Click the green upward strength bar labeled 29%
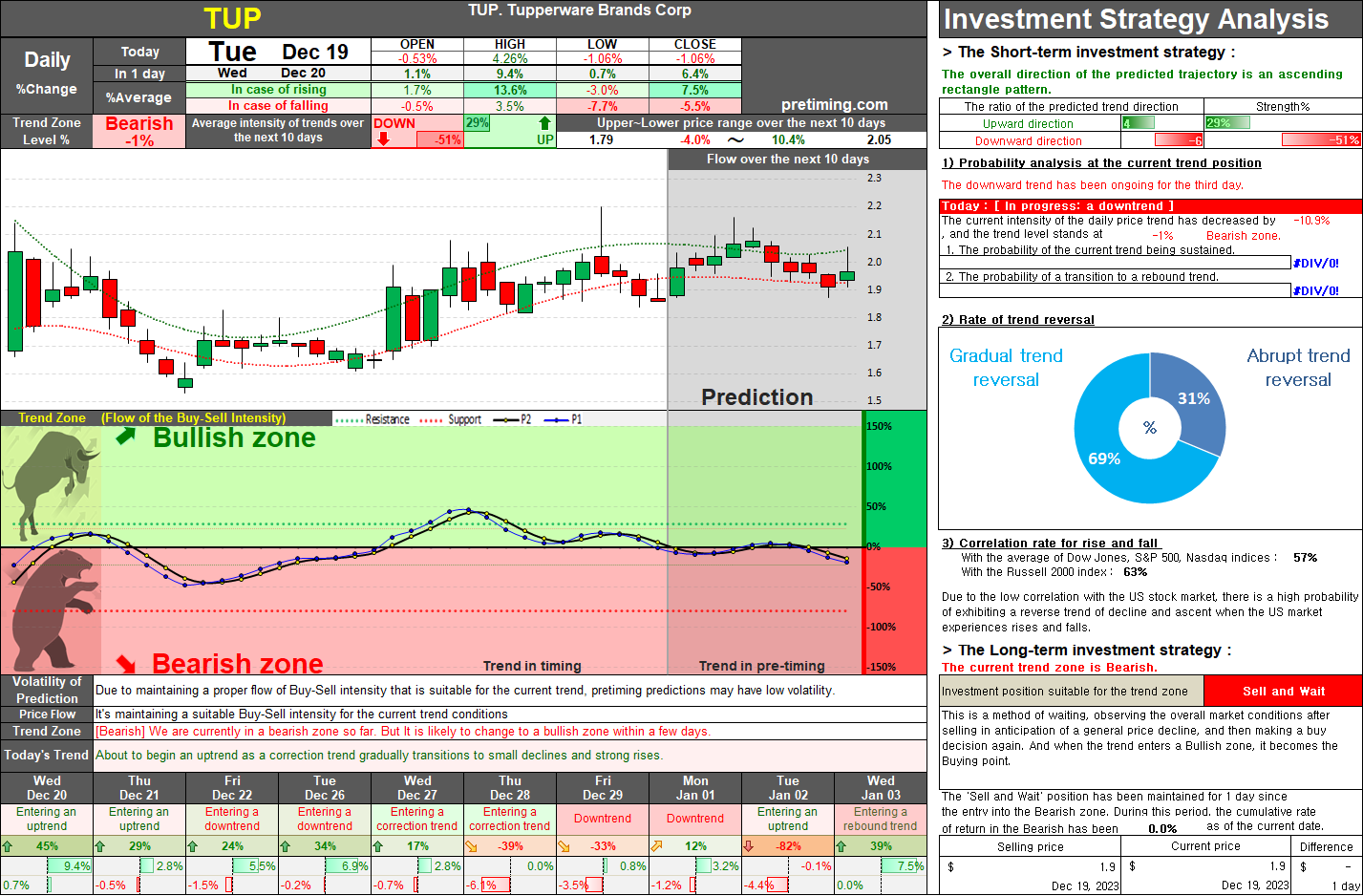 point(1226,122)
